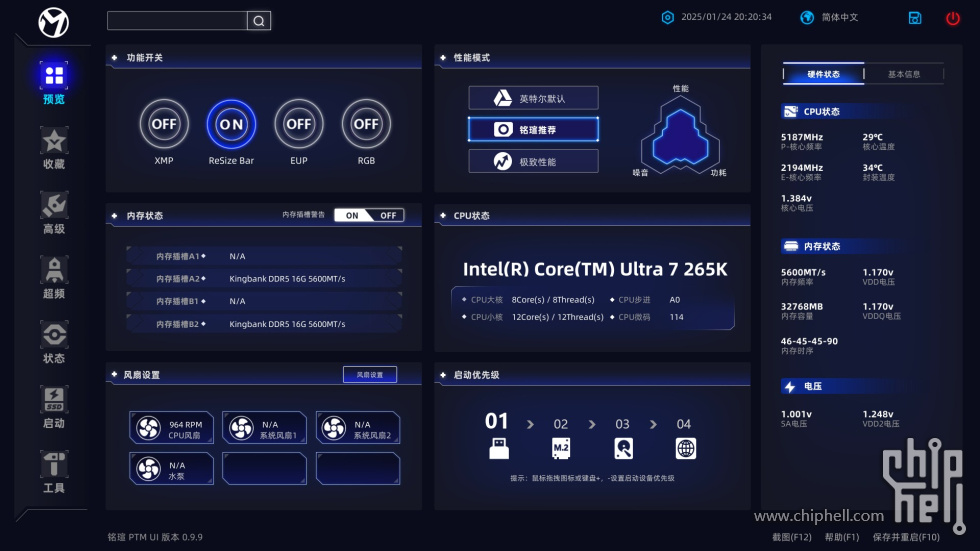Click the 34℃ package temperature value
Screen dimensions: 980x551
click(x=873, y=167)
